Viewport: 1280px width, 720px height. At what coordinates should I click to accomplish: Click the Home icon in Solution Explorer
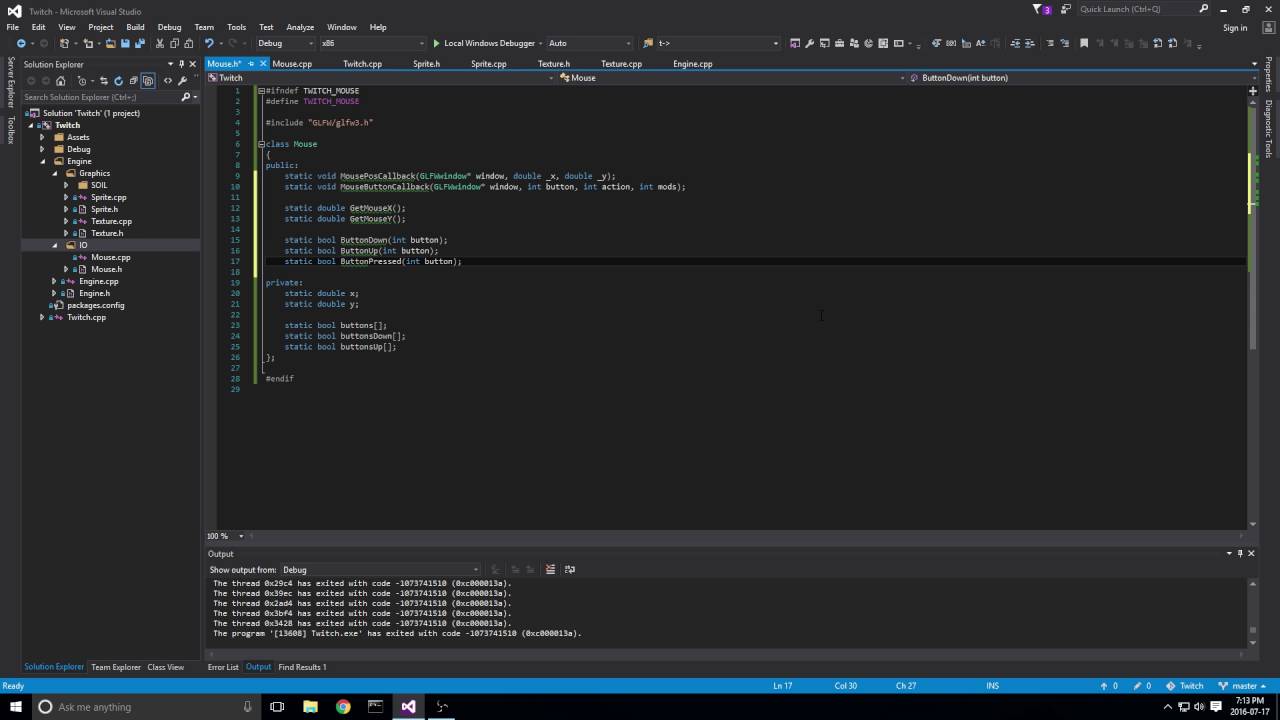click(61, 81)
